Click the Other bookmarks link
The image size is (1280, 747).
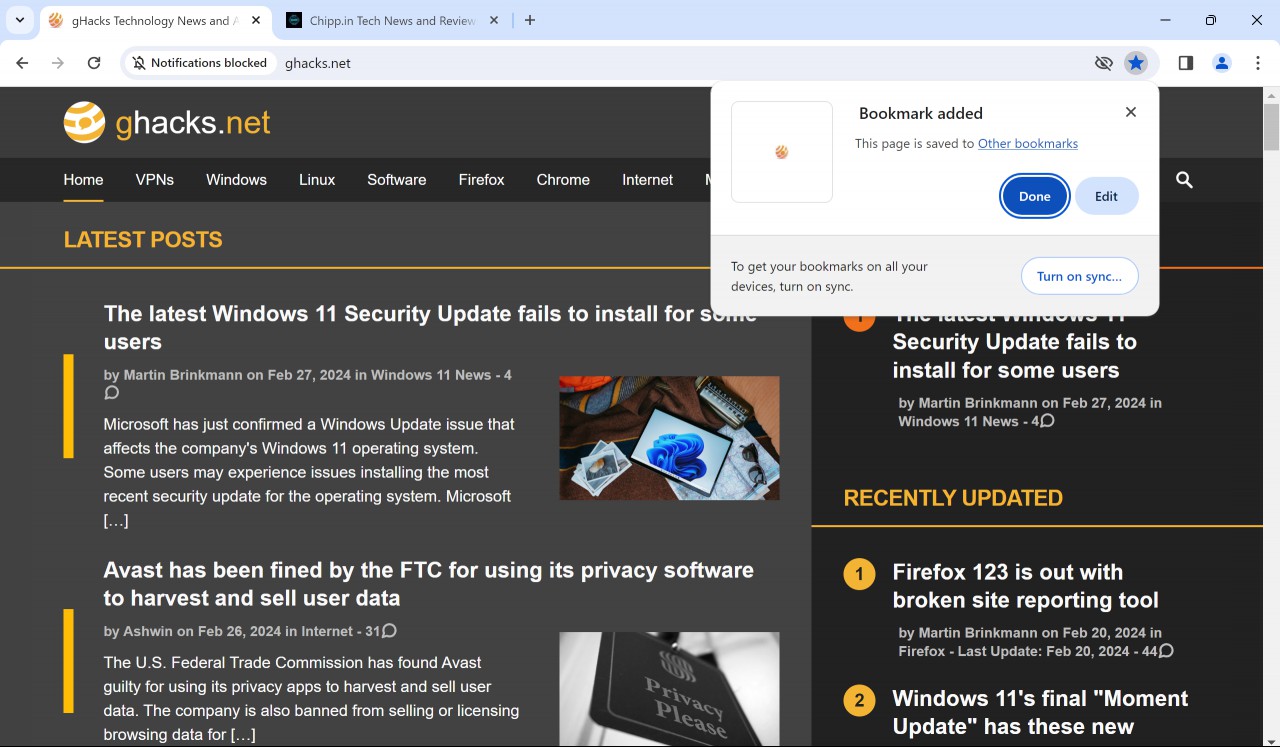(1027, 144)
